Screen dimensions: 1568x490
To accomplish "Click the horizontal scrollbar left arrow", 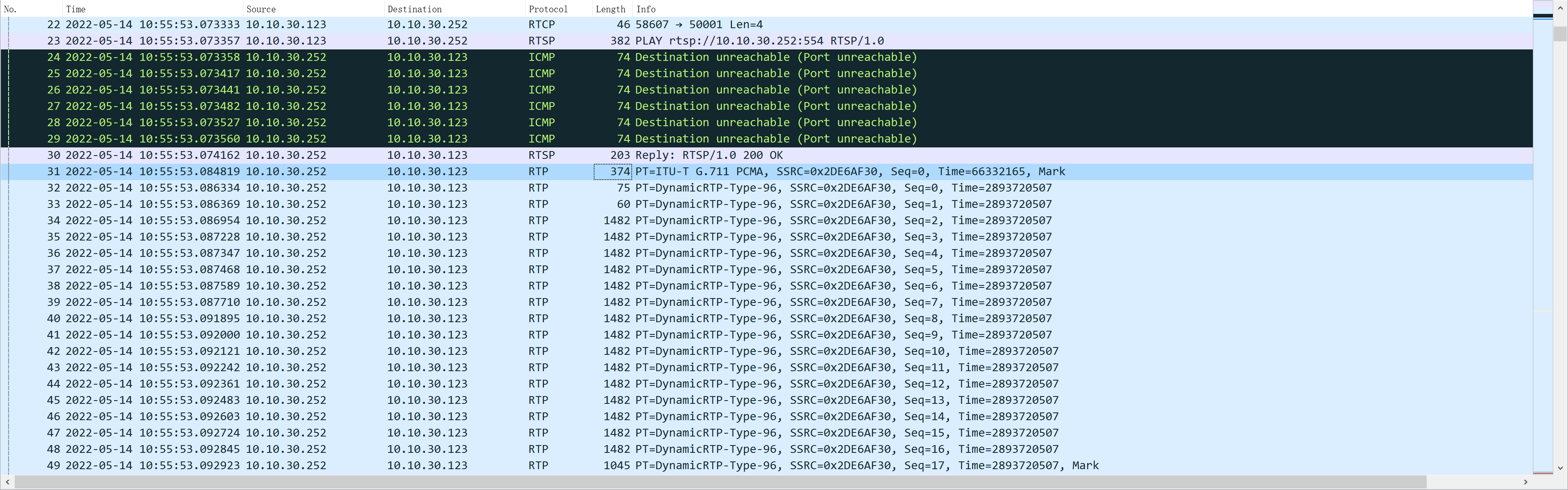I will [x=7, y=482].
